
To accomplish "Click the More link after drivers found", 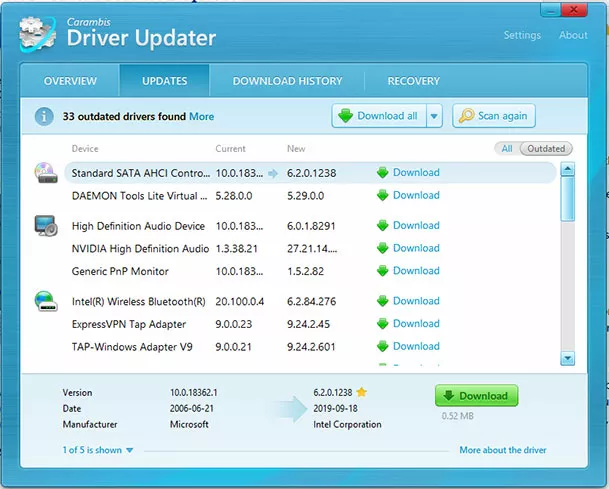I will 202,117.
